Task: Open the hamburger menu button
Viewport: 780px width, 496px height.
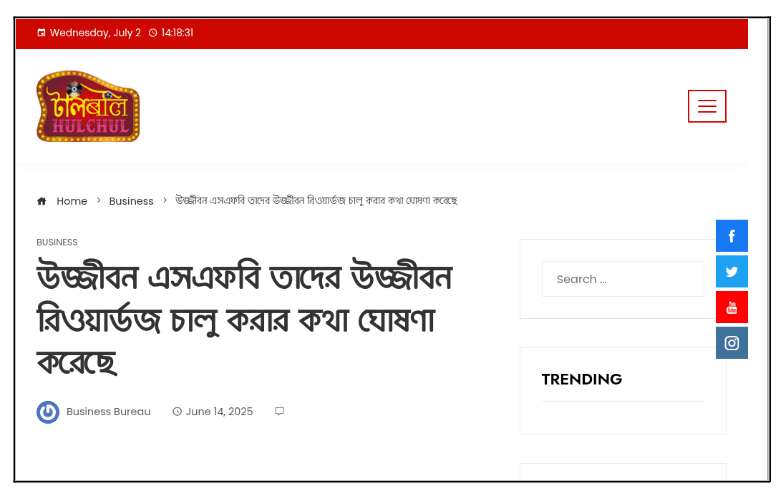Action: [x=706, y=106]
